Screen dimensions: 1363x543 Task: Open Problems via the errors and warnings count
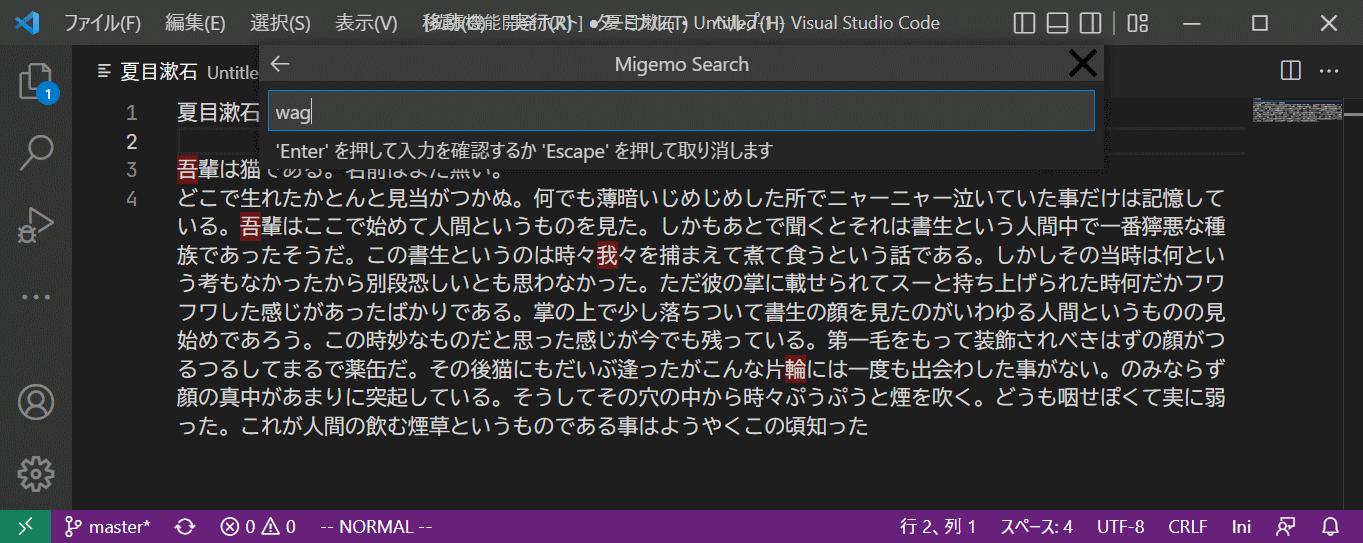[x=258, y=526]
